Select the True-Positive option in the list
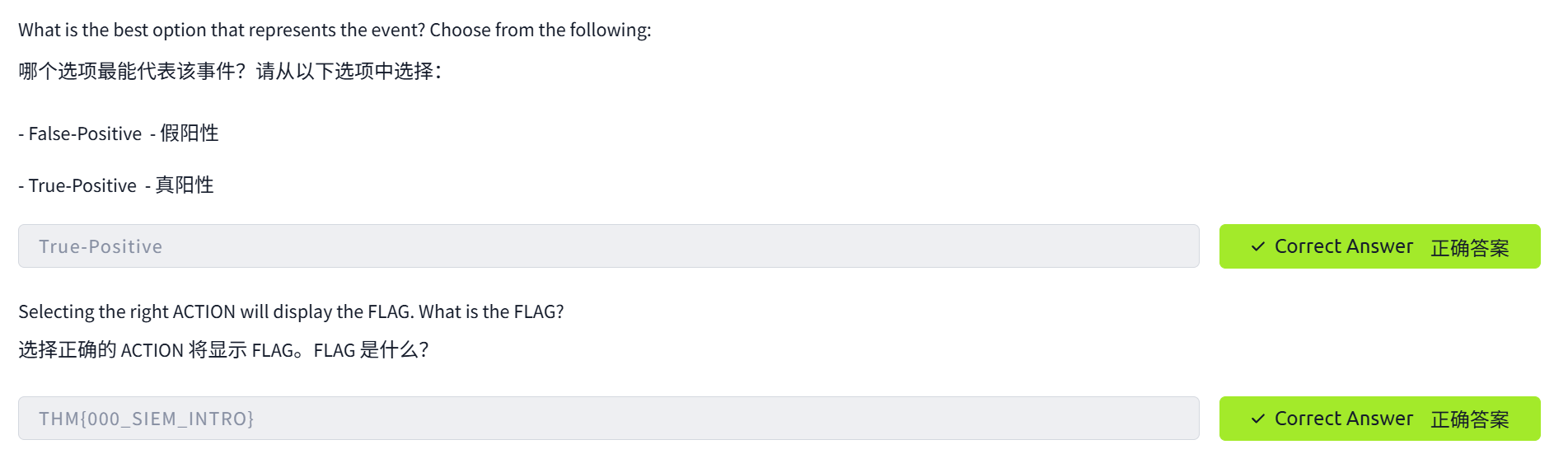1568x468 pixels. pyautogui.click(x=82, y=185)
